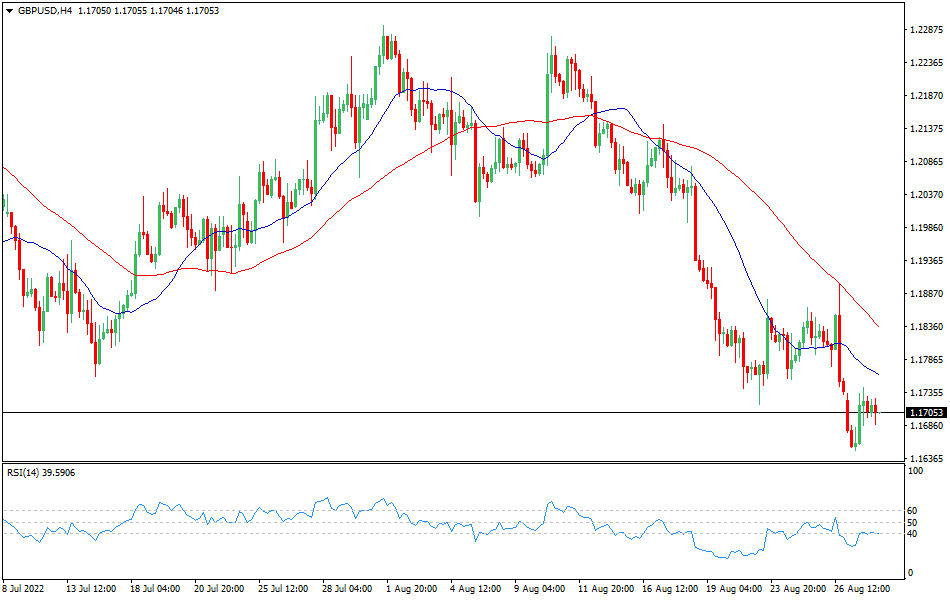The image size is (950, 600).
Task: Click the RSI 40 level label
Action: (x=911, y=534)
